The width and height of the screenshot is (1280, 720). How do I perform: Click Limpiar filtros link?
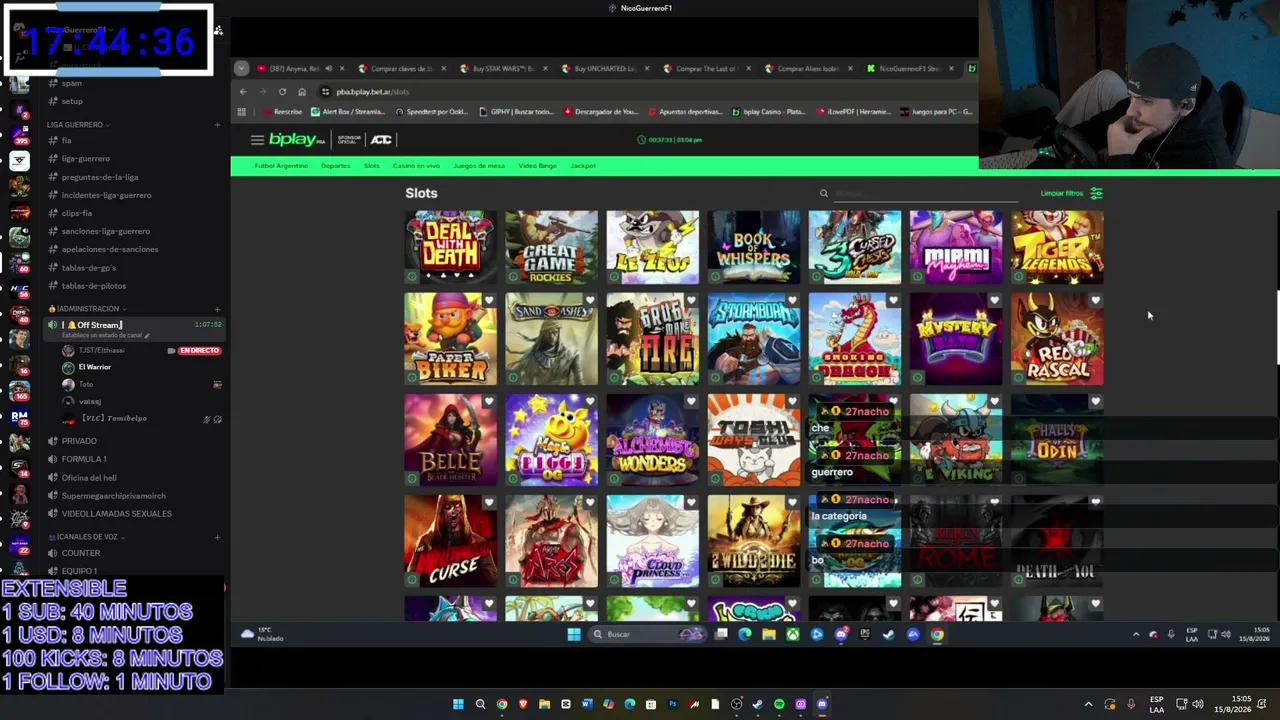[1062, 194]
